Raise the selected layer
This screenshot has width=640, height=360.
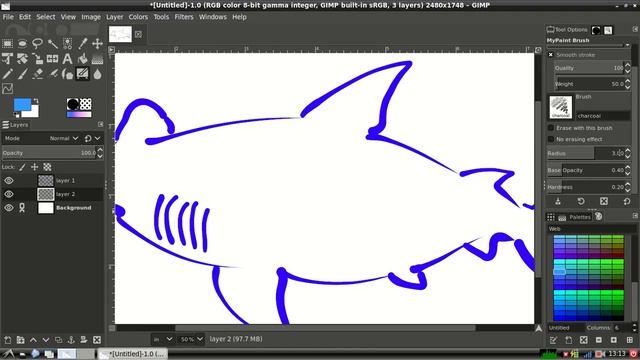33,340
